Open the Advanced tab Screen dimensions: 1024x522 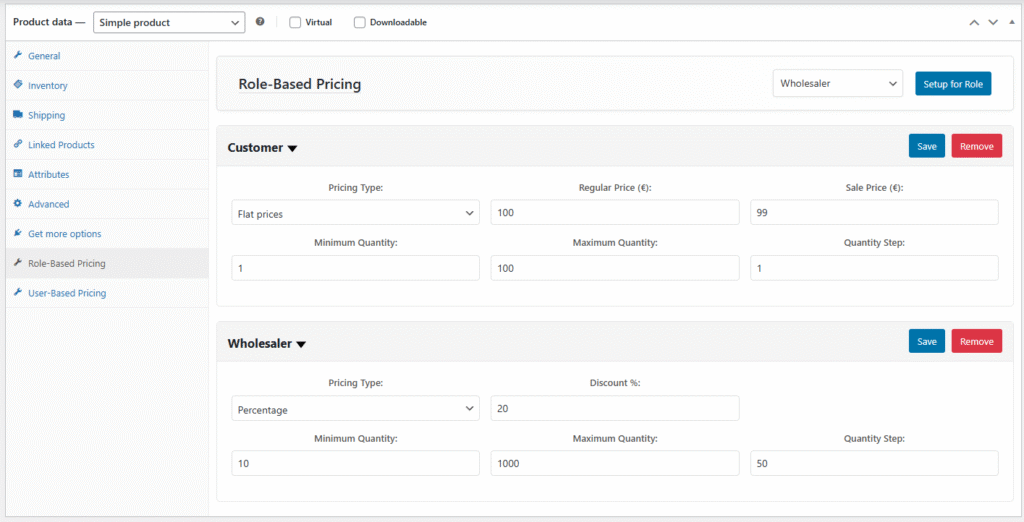[107, 204]
